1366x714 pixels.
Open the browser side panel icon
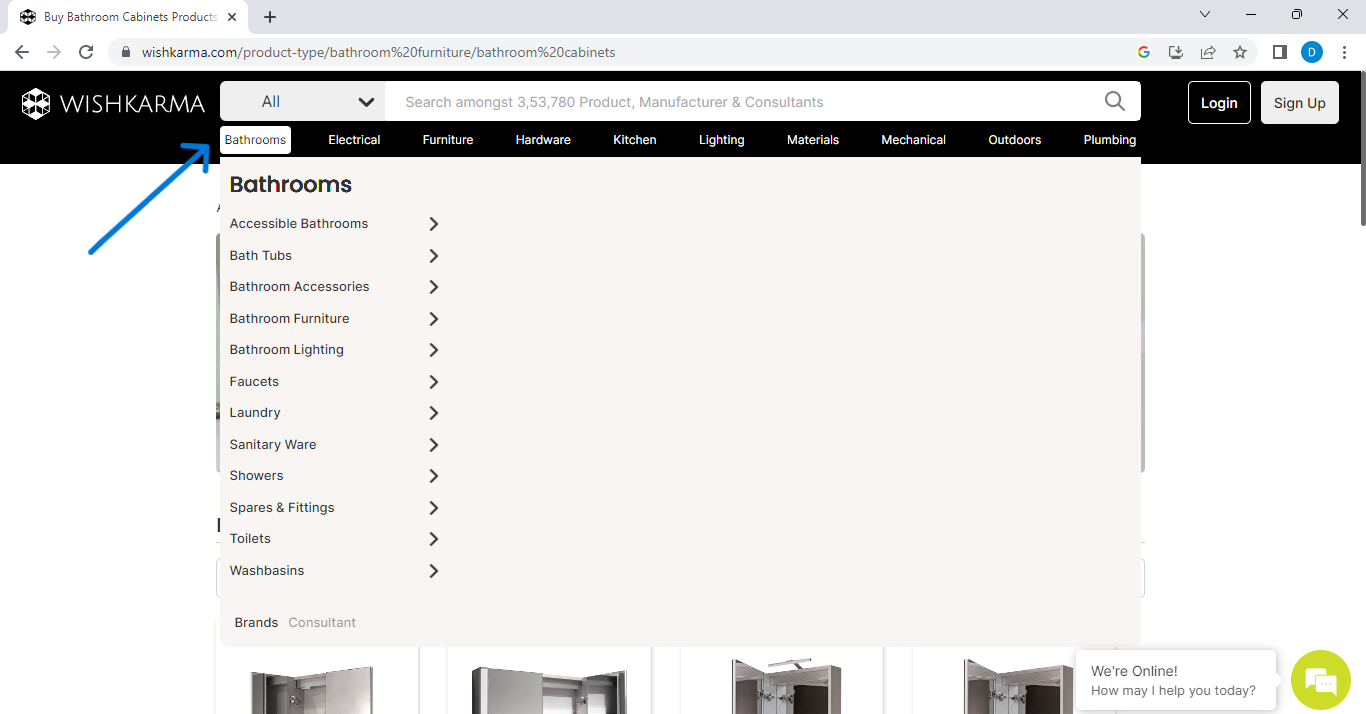(1279, 52)
